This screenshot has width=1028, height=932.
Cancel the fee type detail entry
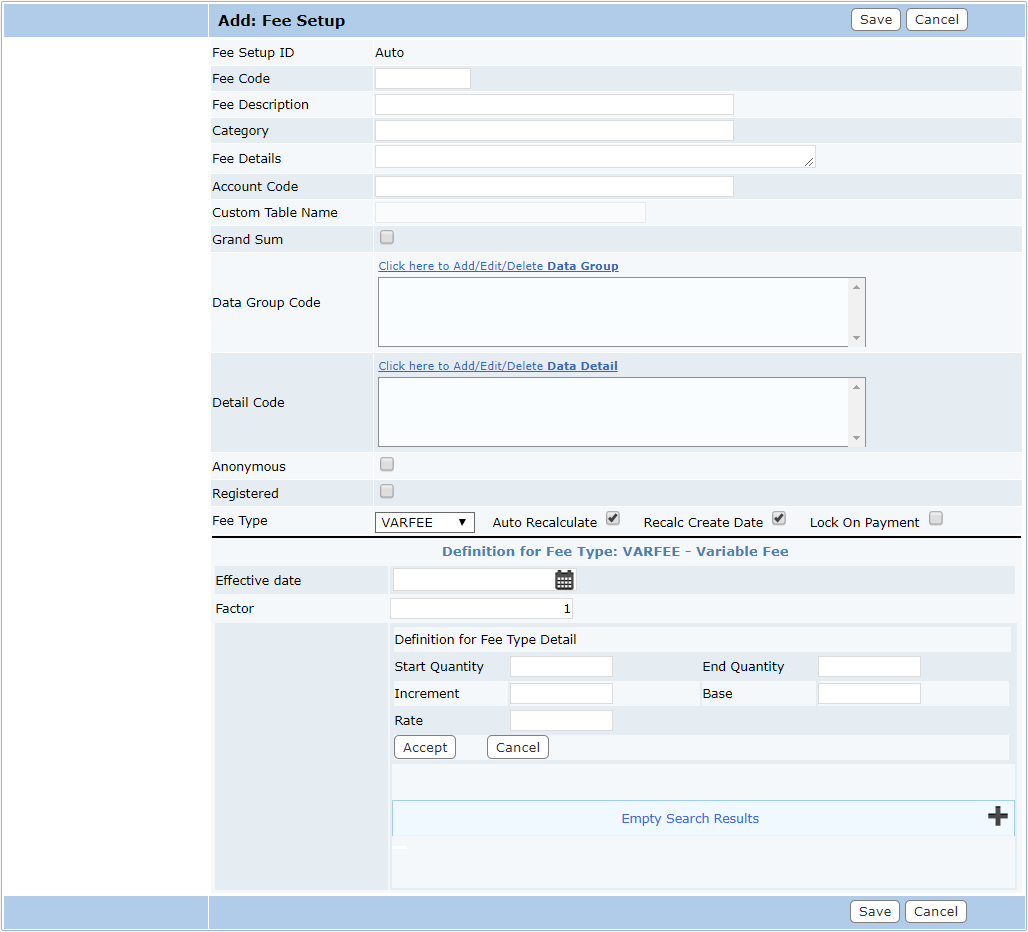point(517,746)
